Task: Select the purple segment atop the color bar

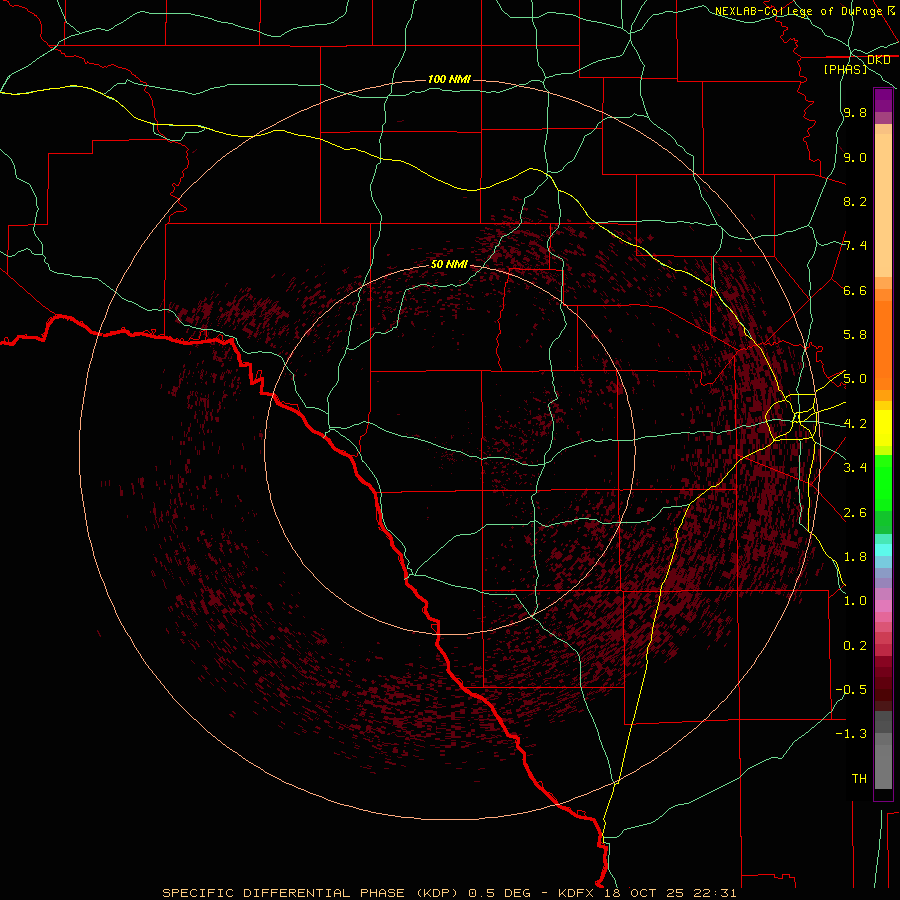Action: pos(883,100)
